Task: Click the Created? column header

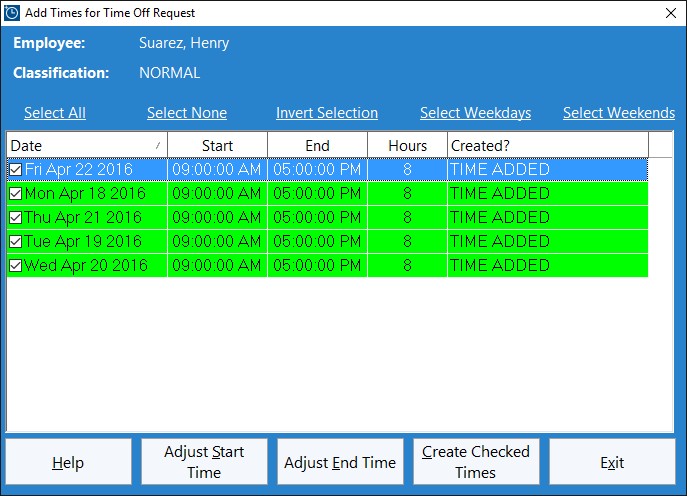Action: [547, 146]
